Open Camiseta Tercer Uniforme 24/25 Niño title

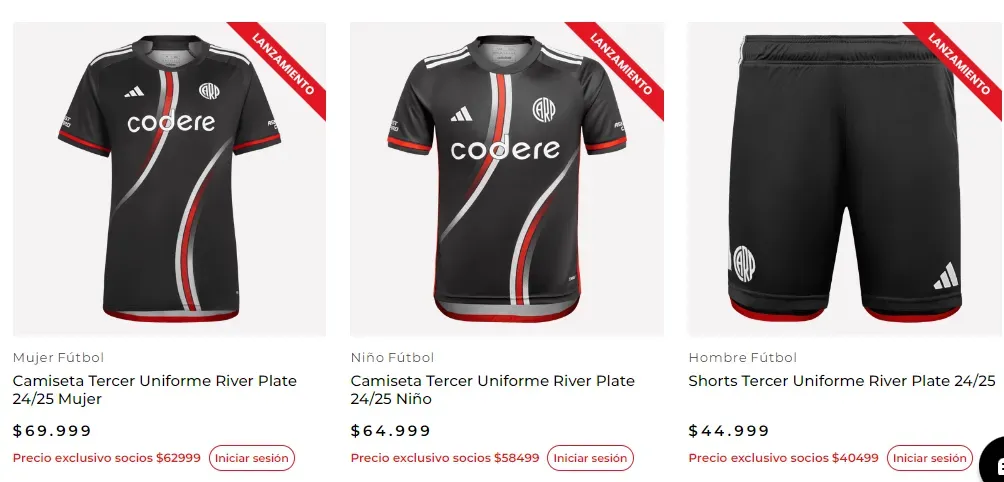tap(493, 390)
